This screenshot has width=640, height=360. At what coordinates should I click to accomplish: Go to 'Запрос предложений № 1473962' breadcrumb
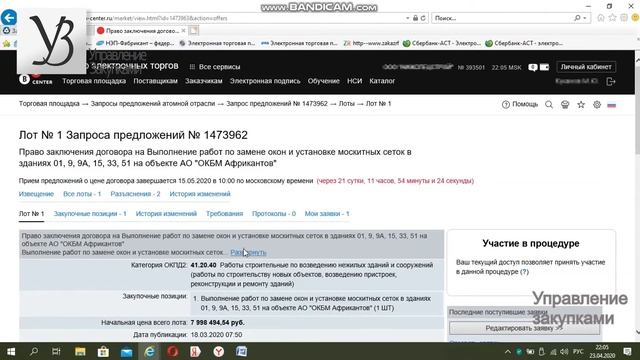click(x=277, y=104)
